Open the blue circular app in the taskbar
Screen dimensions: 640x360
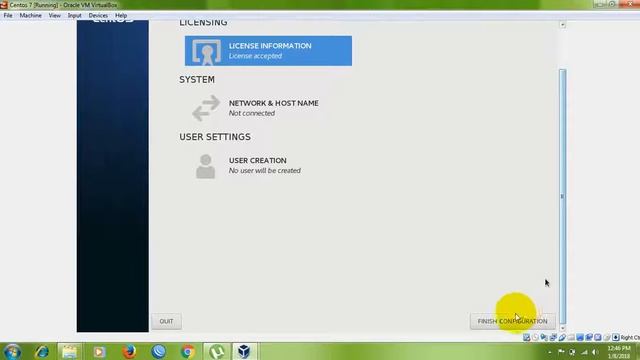tap(158, 351)
